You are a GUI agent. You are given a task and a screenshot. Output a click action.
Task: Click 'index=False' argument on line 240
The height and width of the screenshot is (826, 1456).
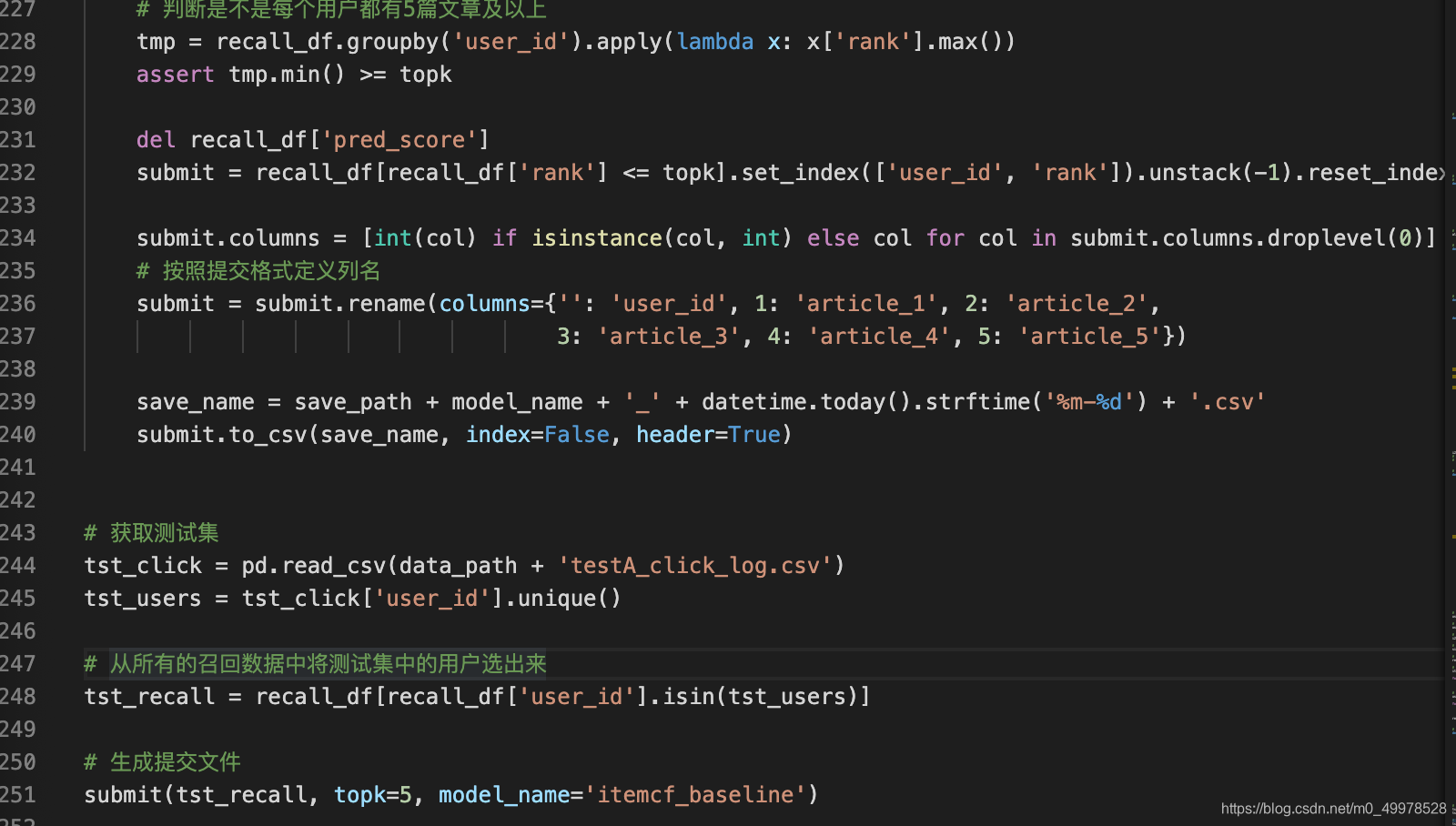pos(538,435)
